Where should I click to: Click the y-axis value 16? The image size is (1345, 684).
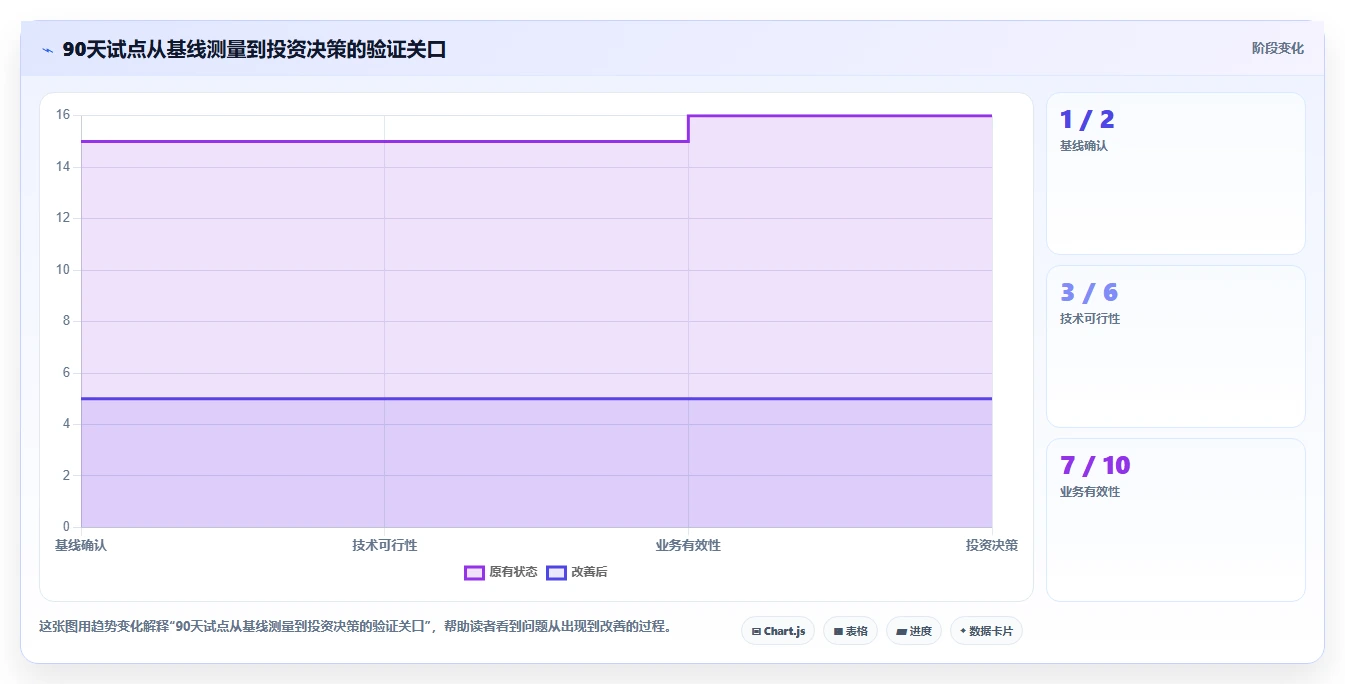click(63, 115)
